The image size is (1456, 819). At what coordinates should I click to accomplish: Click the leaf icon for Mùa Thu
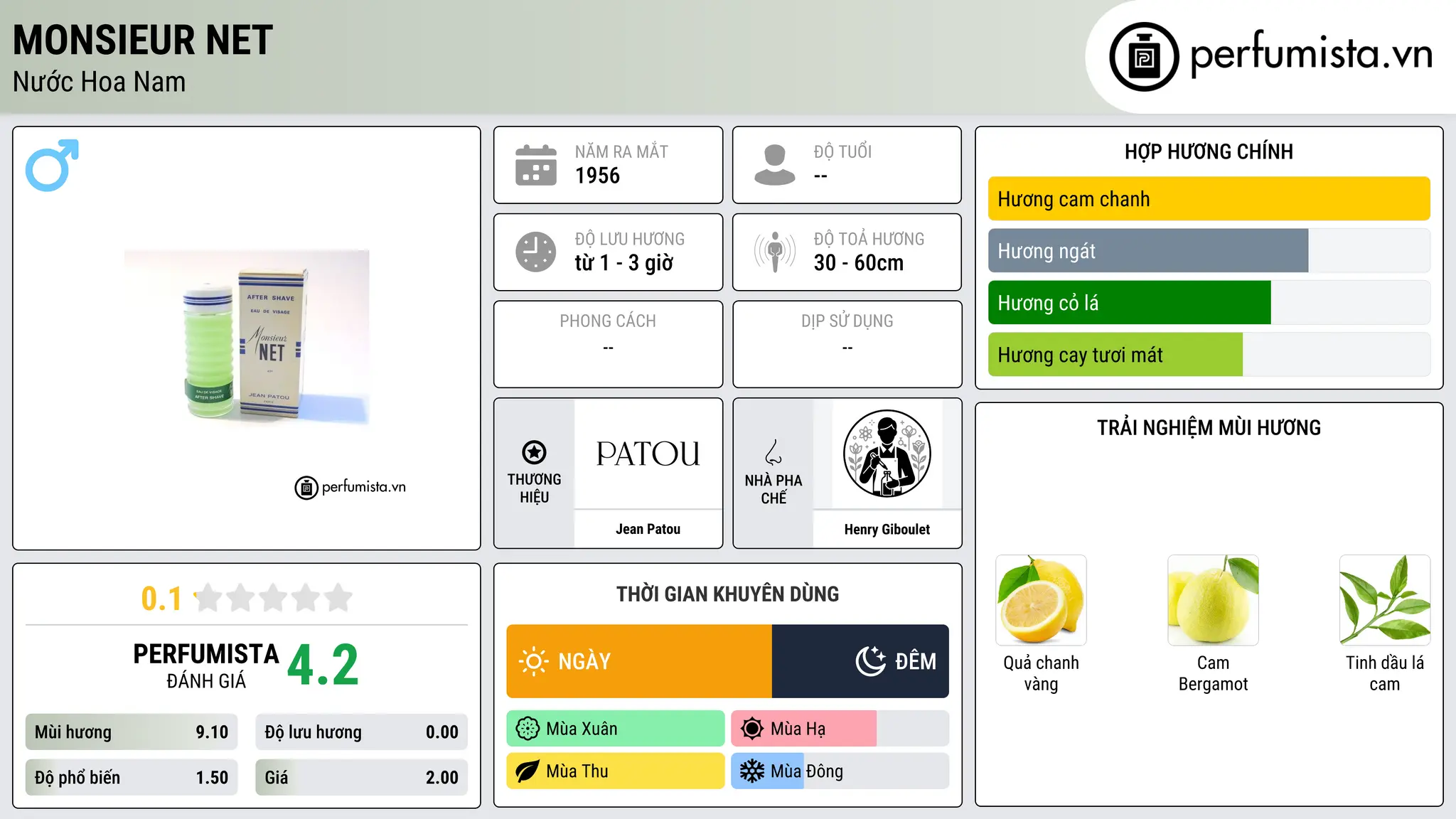(x=528, y=771)
